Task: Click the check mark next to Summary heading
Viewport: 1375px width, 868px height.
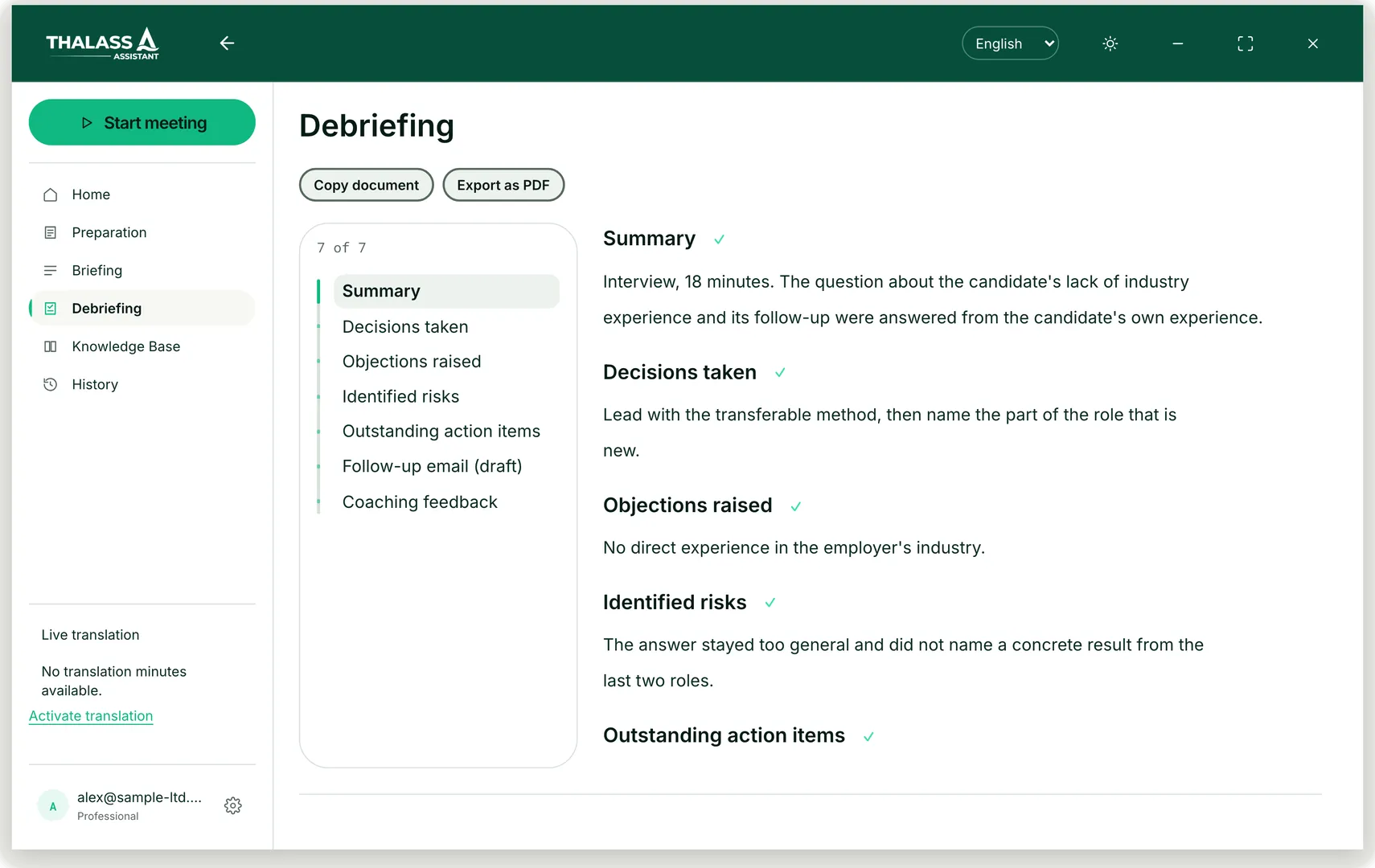Action: point(719,240)
